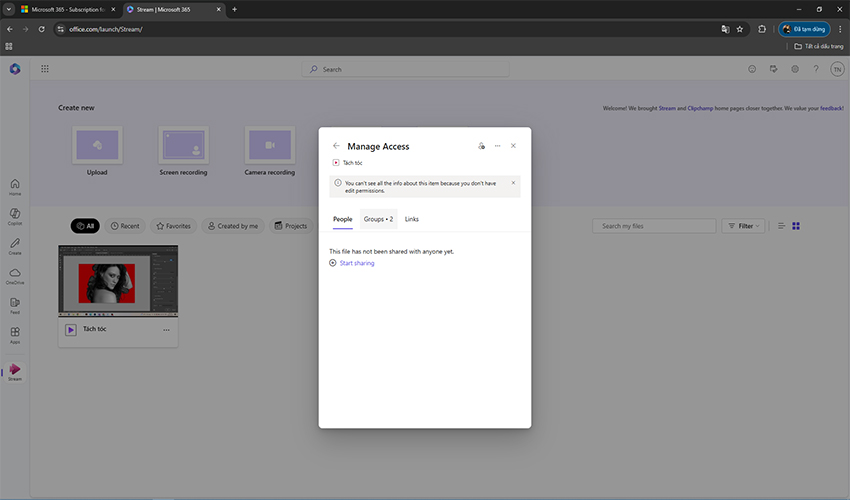Open the all bookmarks folder
The image size is (850, 500).
coord(819,47)
